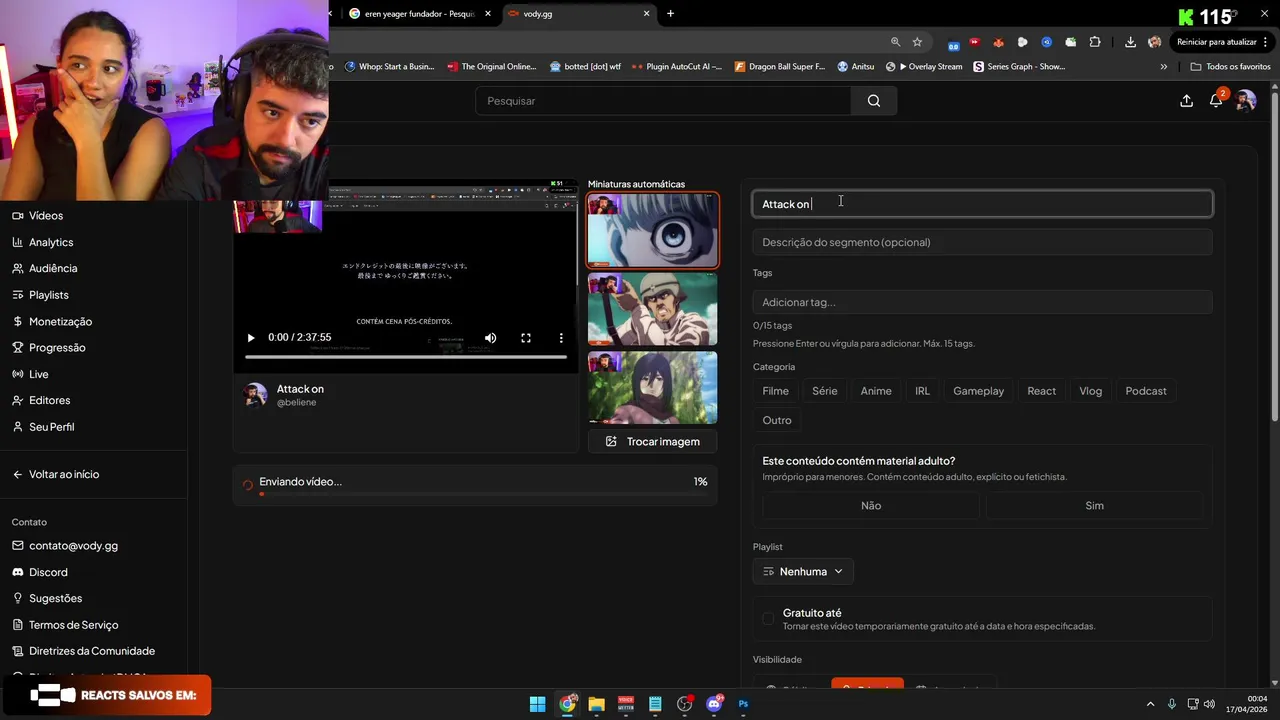Screen dimensions: 1280x720
Task: Select the Série category
Action: tap(825, 391)
